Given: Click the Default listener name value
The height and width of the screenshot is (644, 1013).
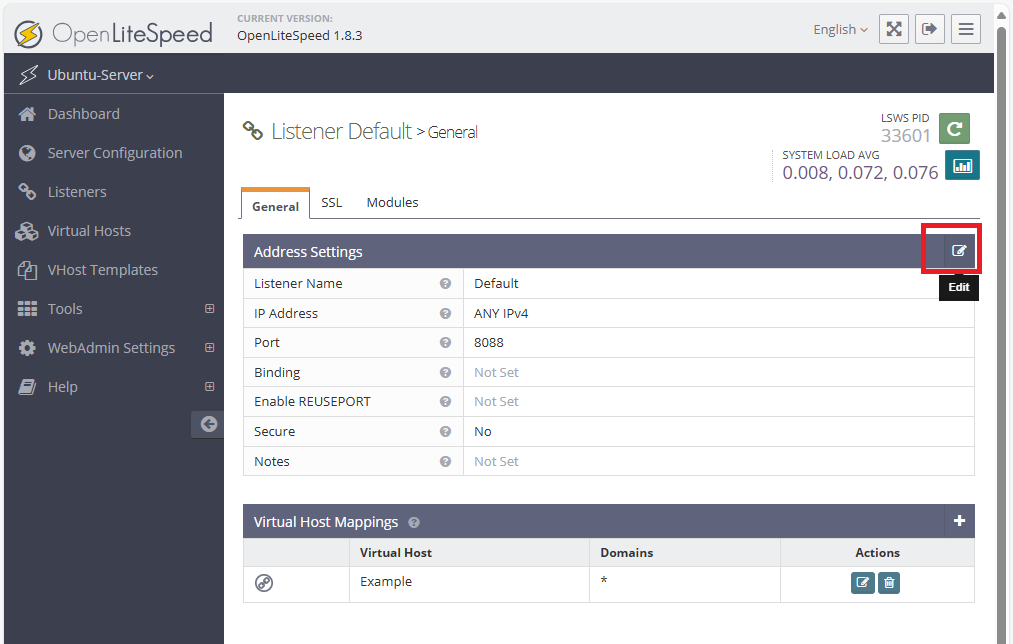Looking at the screenshot, I should [496, 284].
